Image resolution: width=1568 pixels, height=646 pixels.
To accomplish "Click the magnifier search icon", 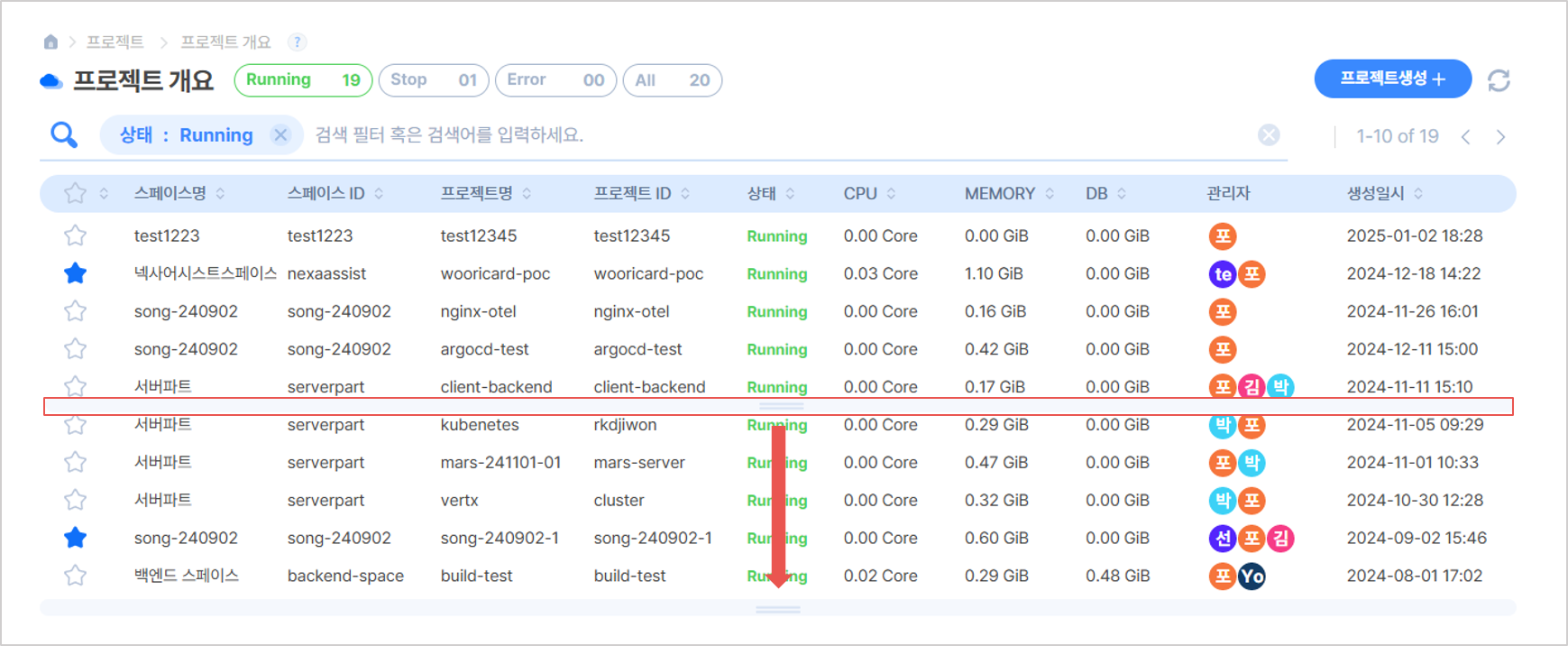I will coord(64,135).
